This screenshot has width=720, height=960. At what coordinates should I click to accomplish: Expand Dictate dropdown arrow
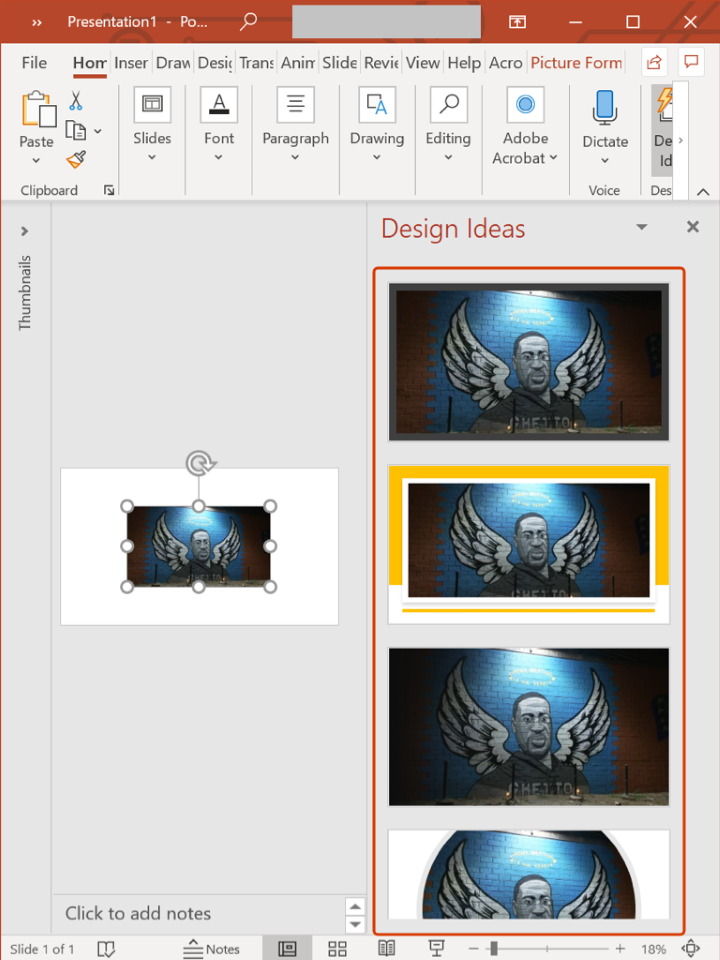point(605,160)
